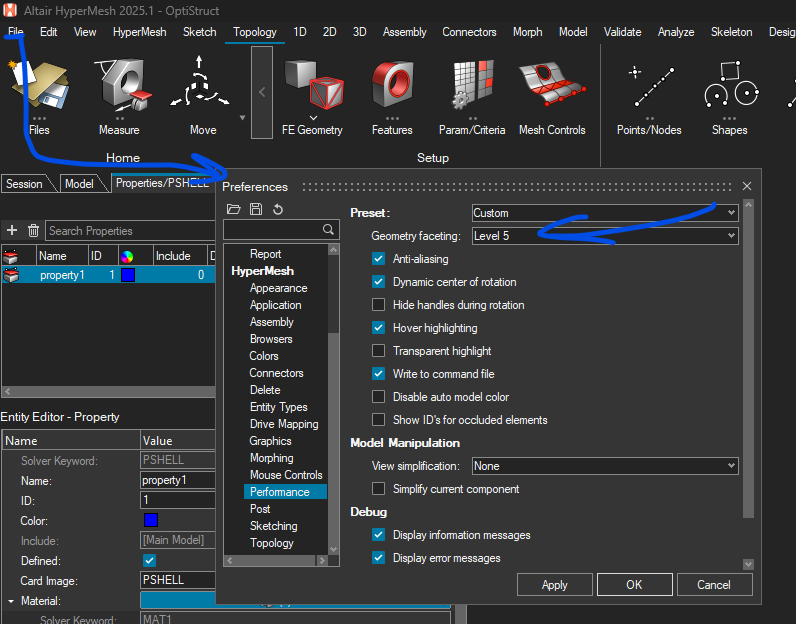Click the Name value field property1

178,480
